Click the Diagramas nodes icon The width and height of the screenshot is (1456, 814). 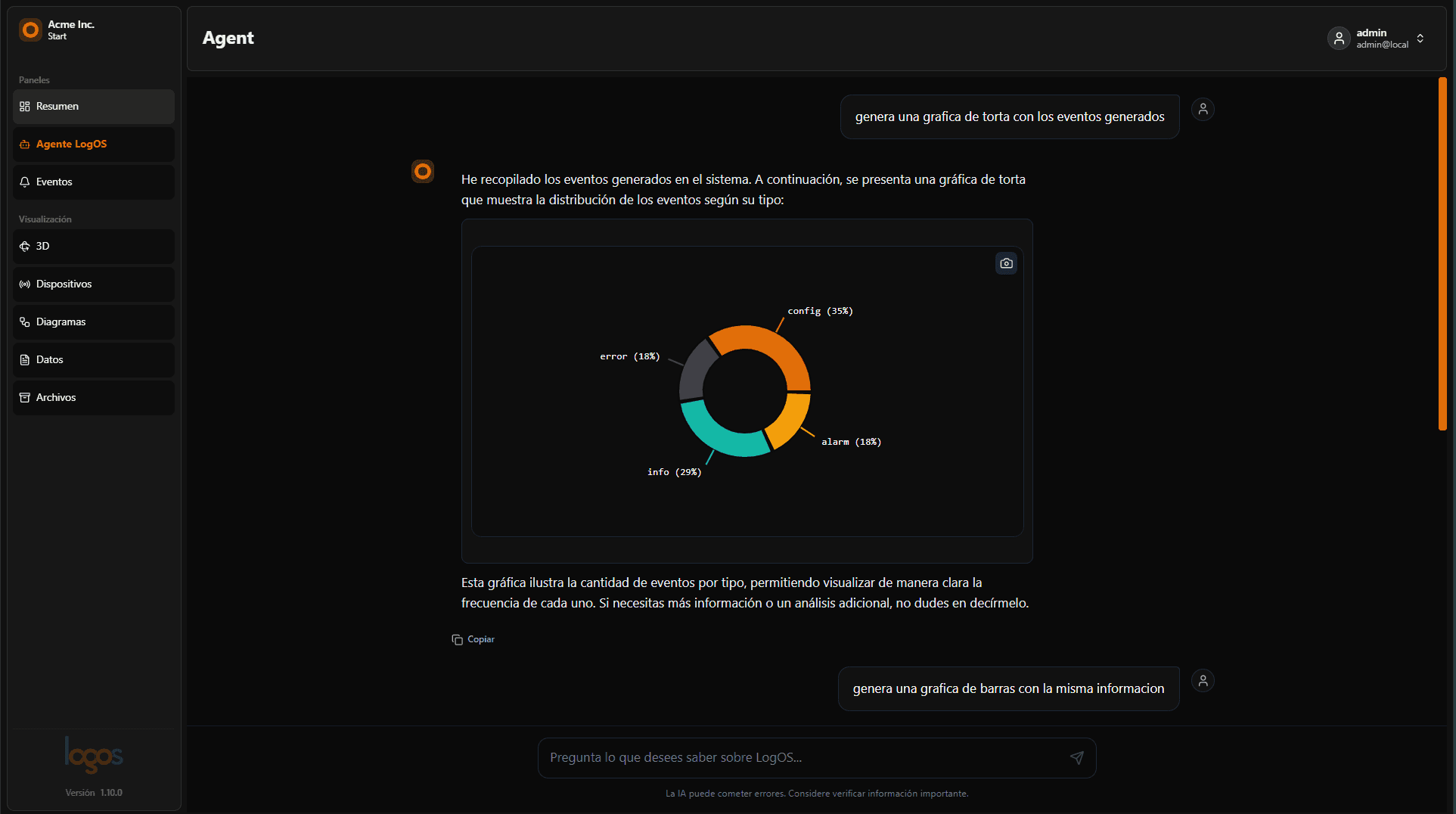[25, 322]
